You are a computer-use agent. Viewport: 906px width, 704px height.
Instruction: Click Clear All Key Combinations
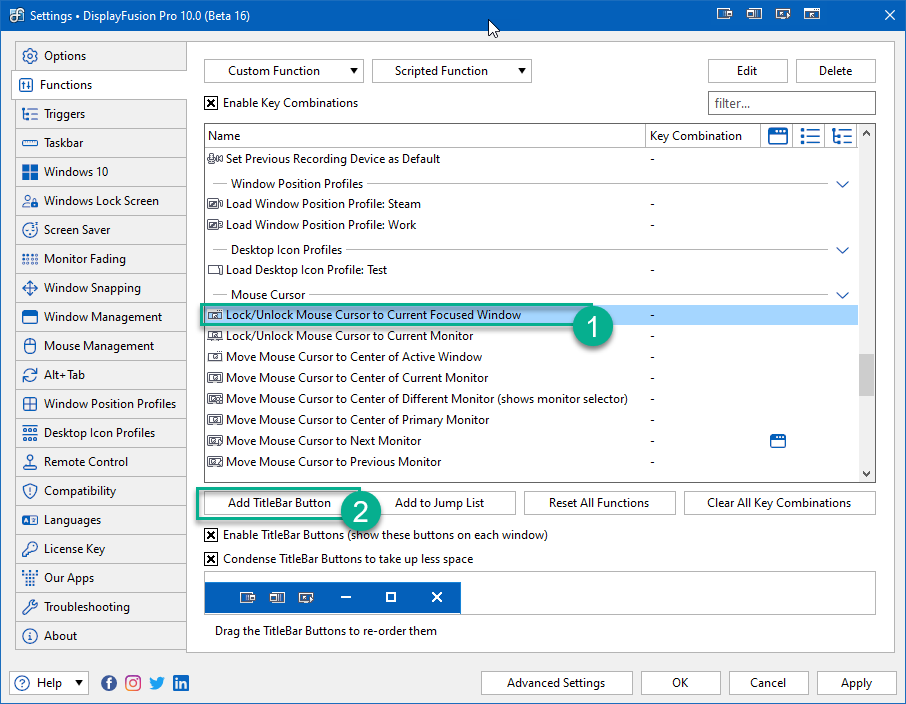click(779, 503)
